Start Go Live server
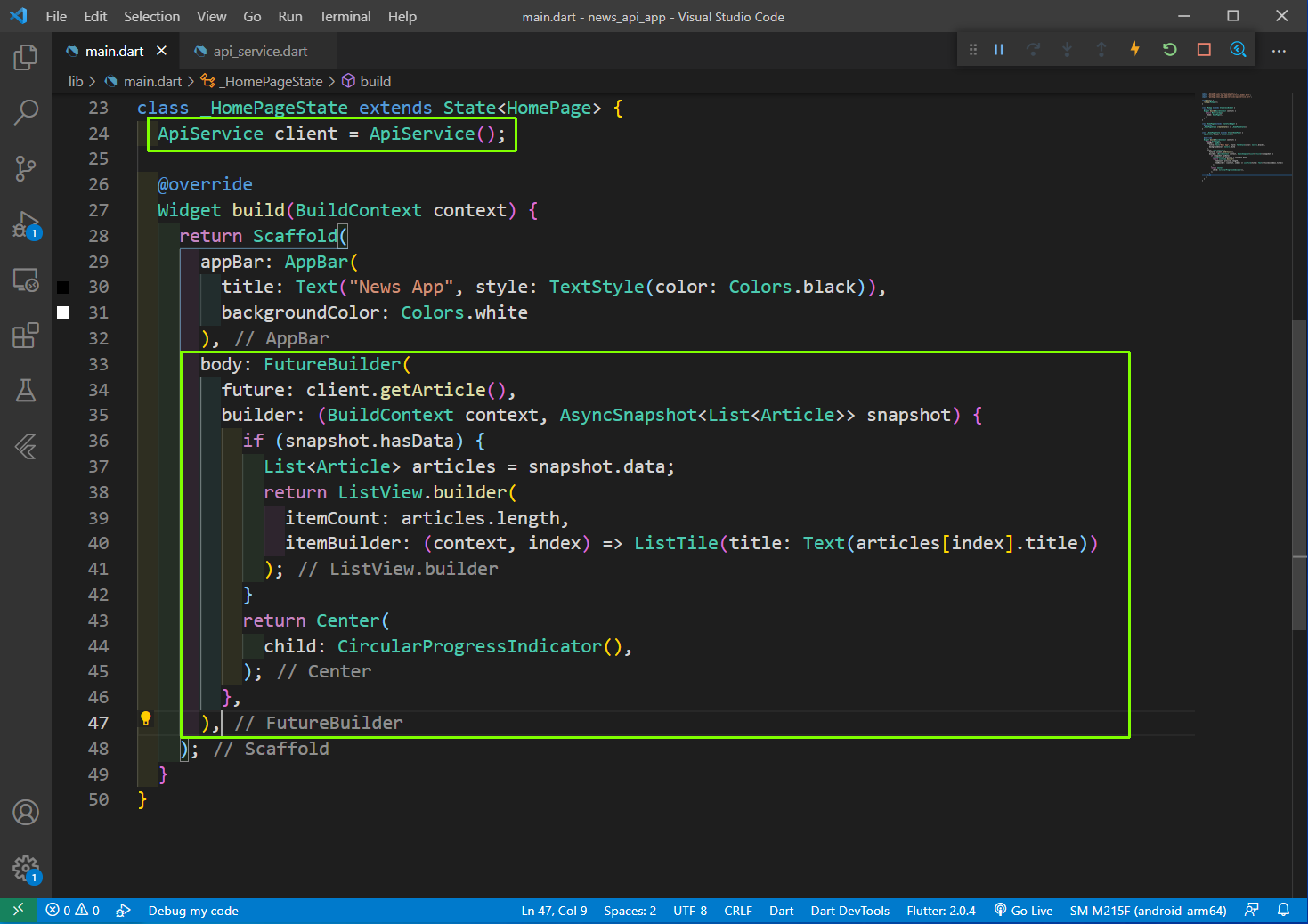The width and height of the screenshot is (1308, 924). click(1023, 911)
